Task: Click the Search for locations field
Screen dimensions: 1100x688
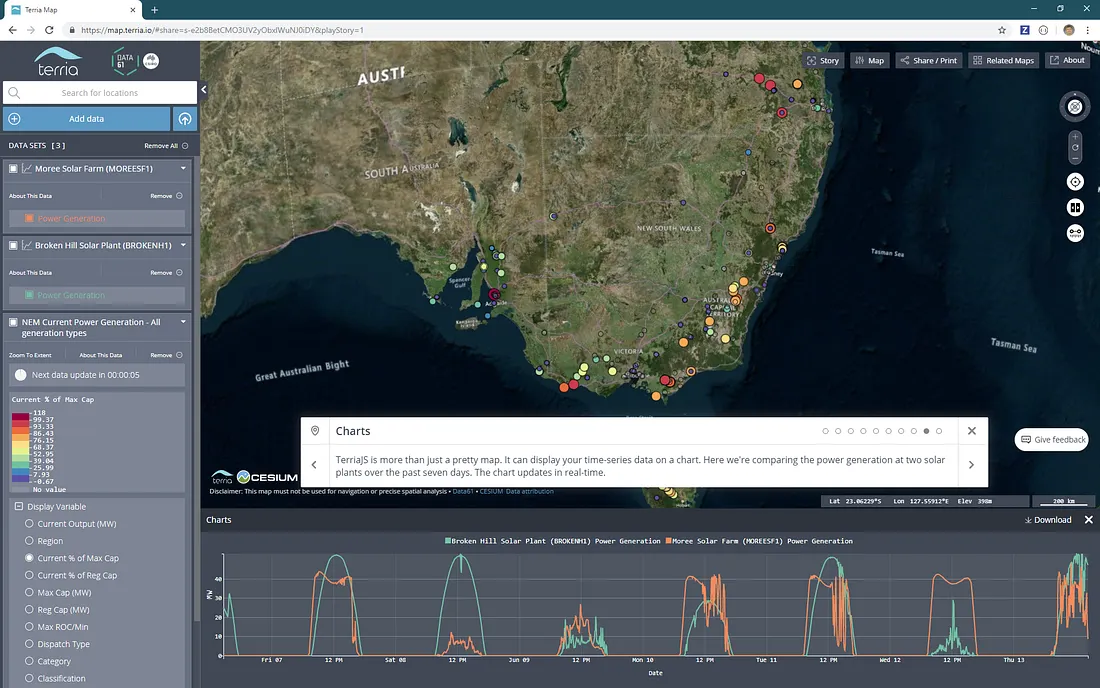Action: [x=100, y=93]
